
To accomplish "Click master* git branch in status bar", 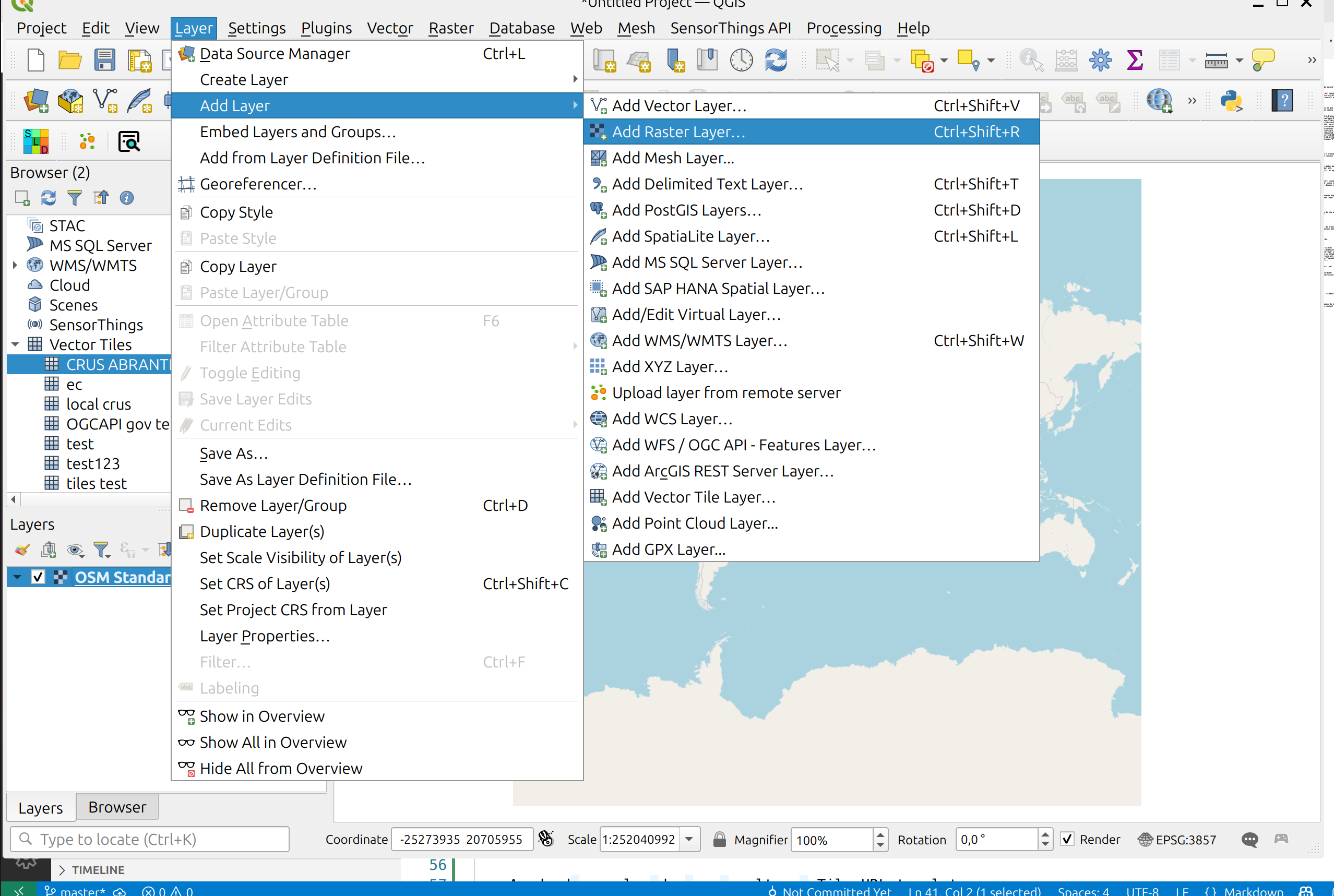I will tap(76, 891).
